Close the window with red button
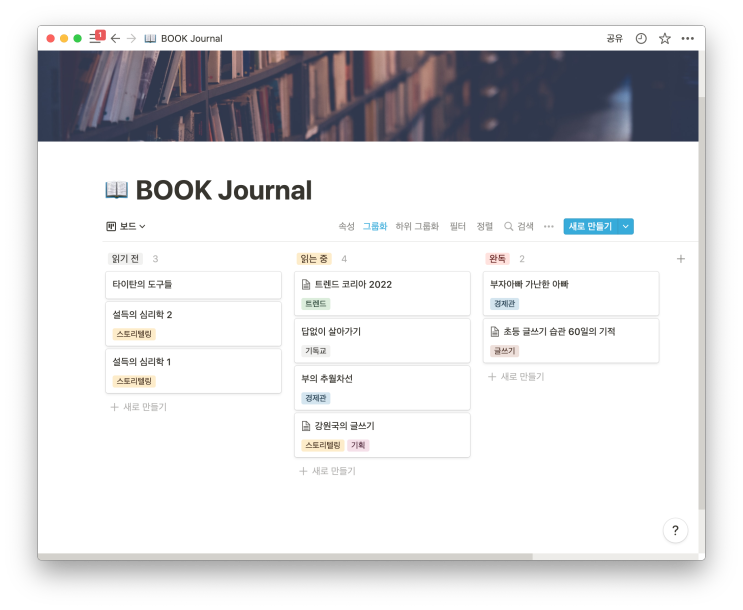 tap(51, 38)
